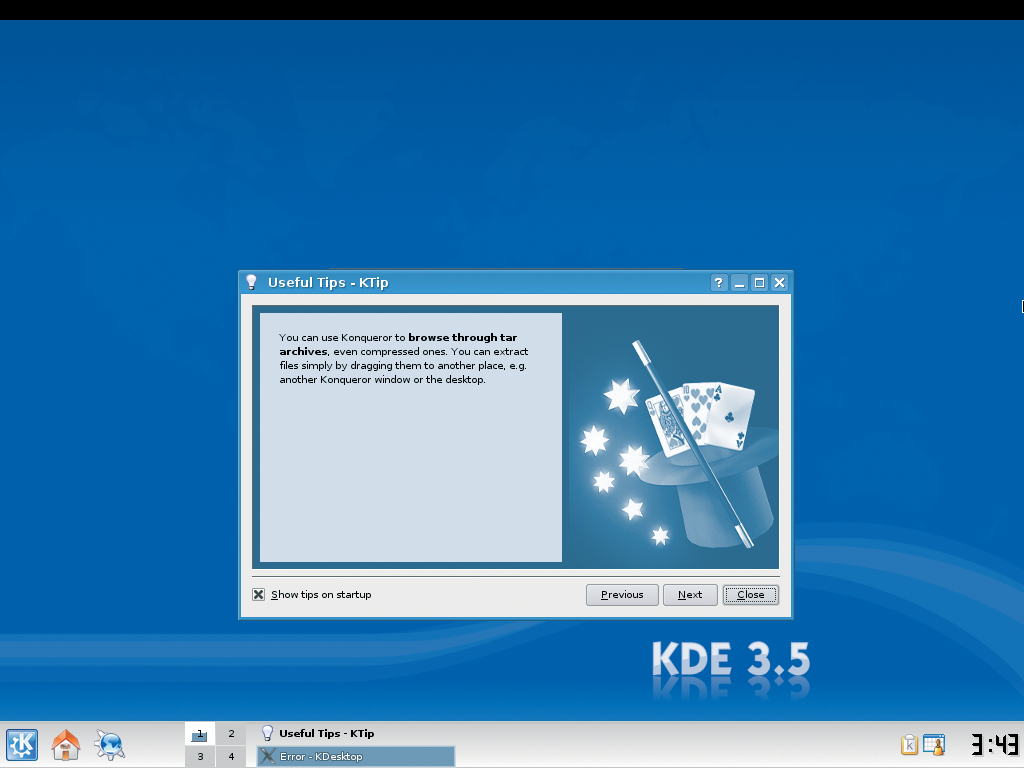Minimize the Useful Tips window

[739, 283]
